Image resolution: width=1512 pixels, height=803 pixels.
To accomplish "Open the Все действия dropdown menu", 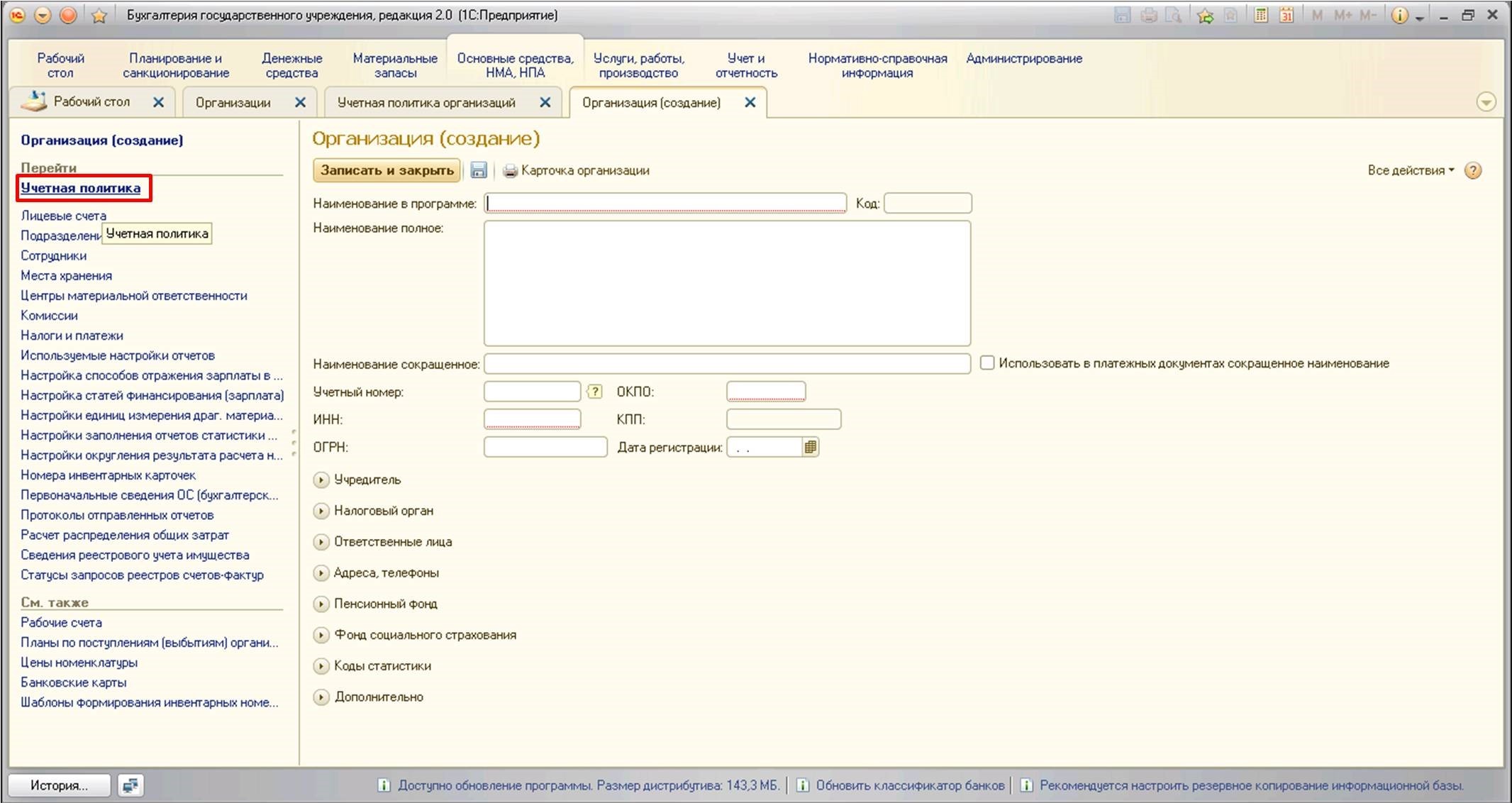I will pyautogui.click(x=1411, y=170).
